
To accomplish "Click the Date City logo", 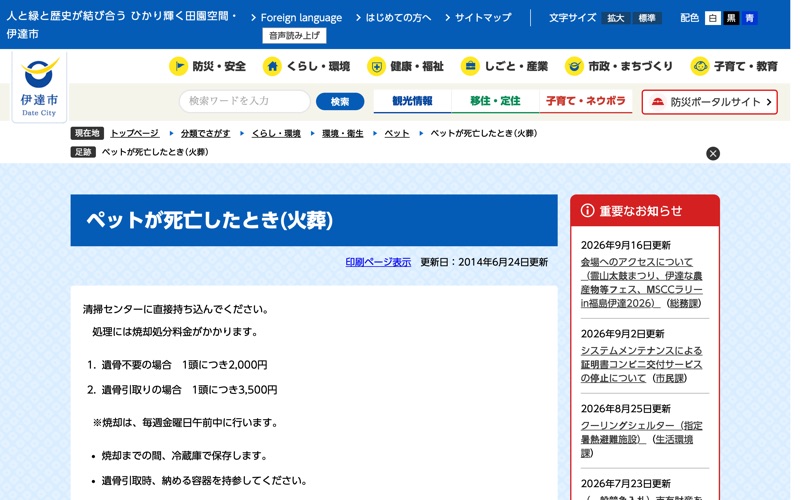I will (39, 87).
